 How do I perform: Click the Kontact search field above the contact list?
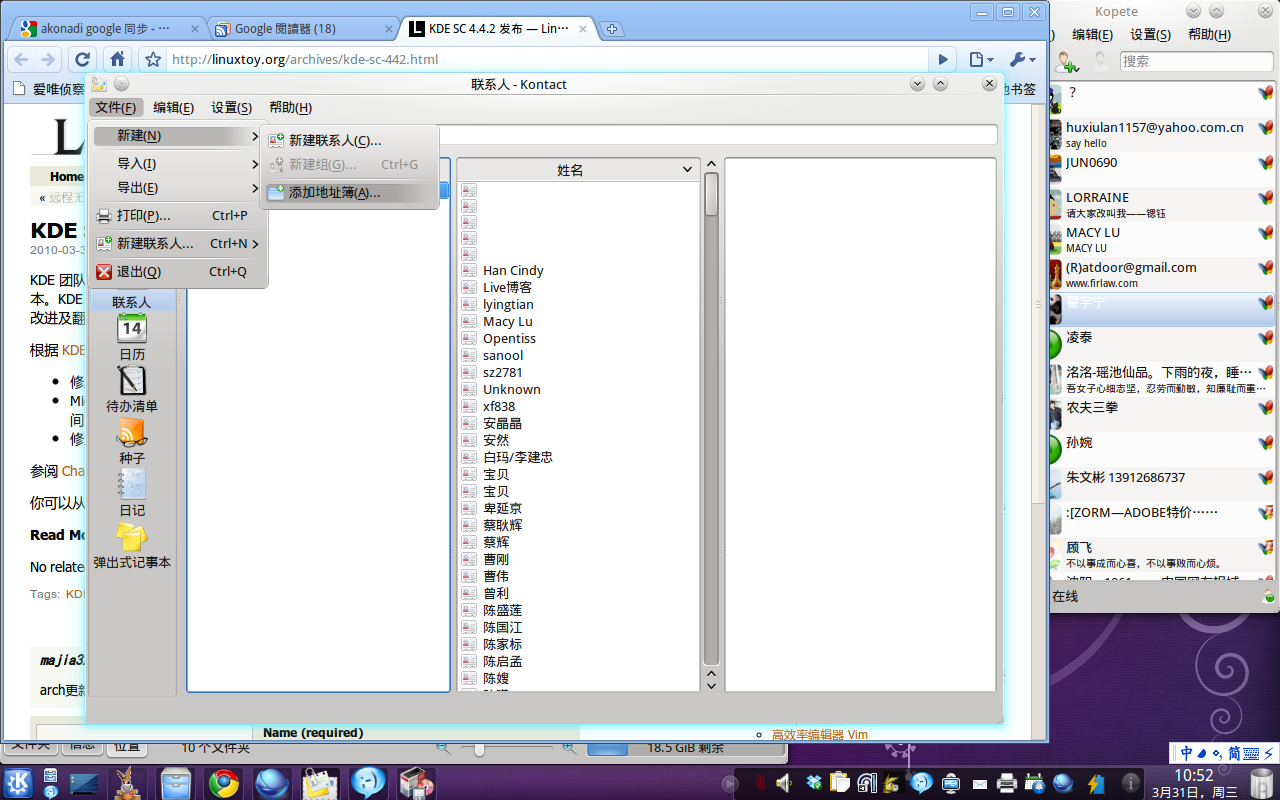click(x=718, y=134)
